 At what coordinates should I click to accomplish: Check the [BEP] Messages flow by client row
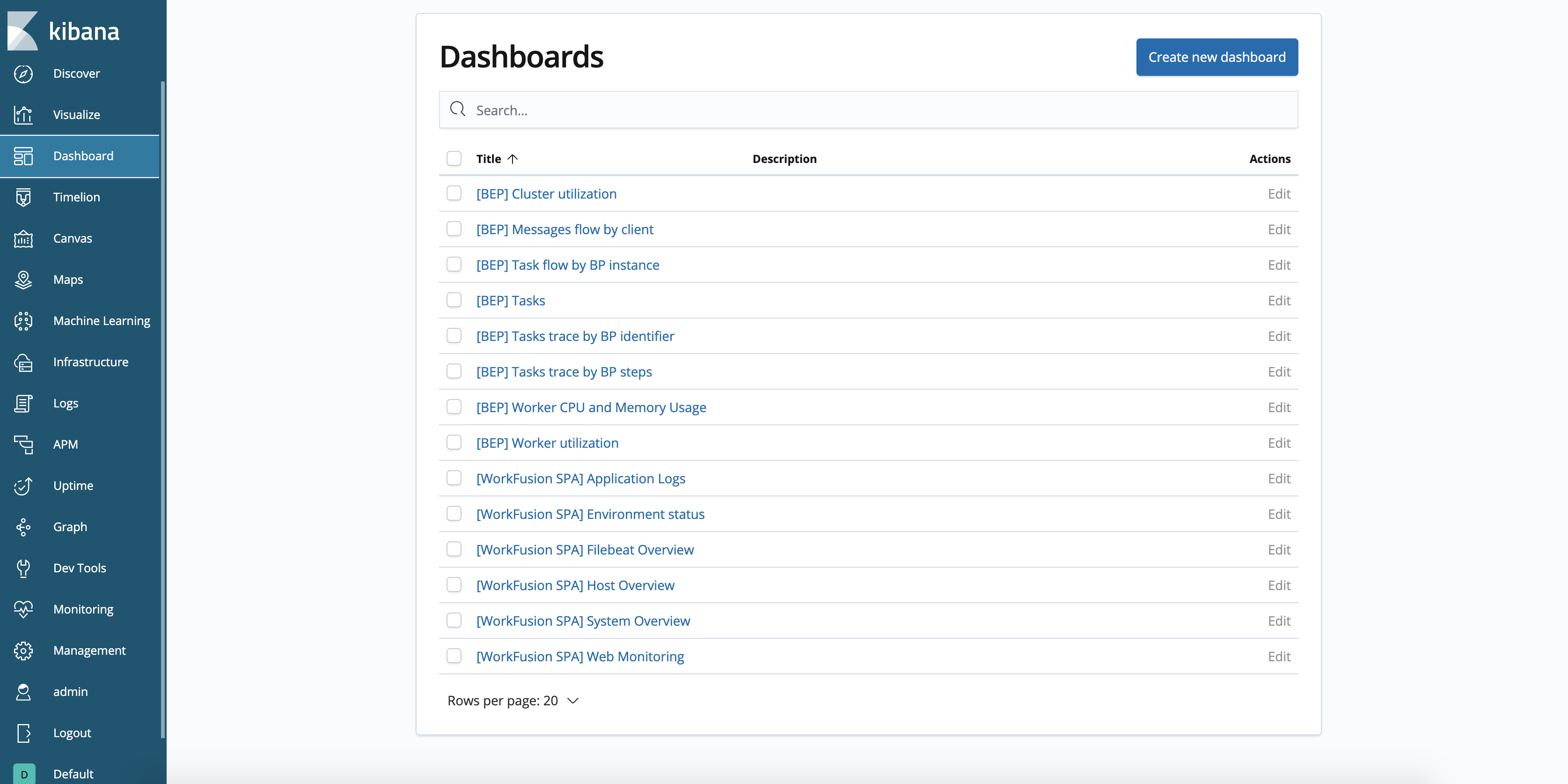tap(454, 229)
